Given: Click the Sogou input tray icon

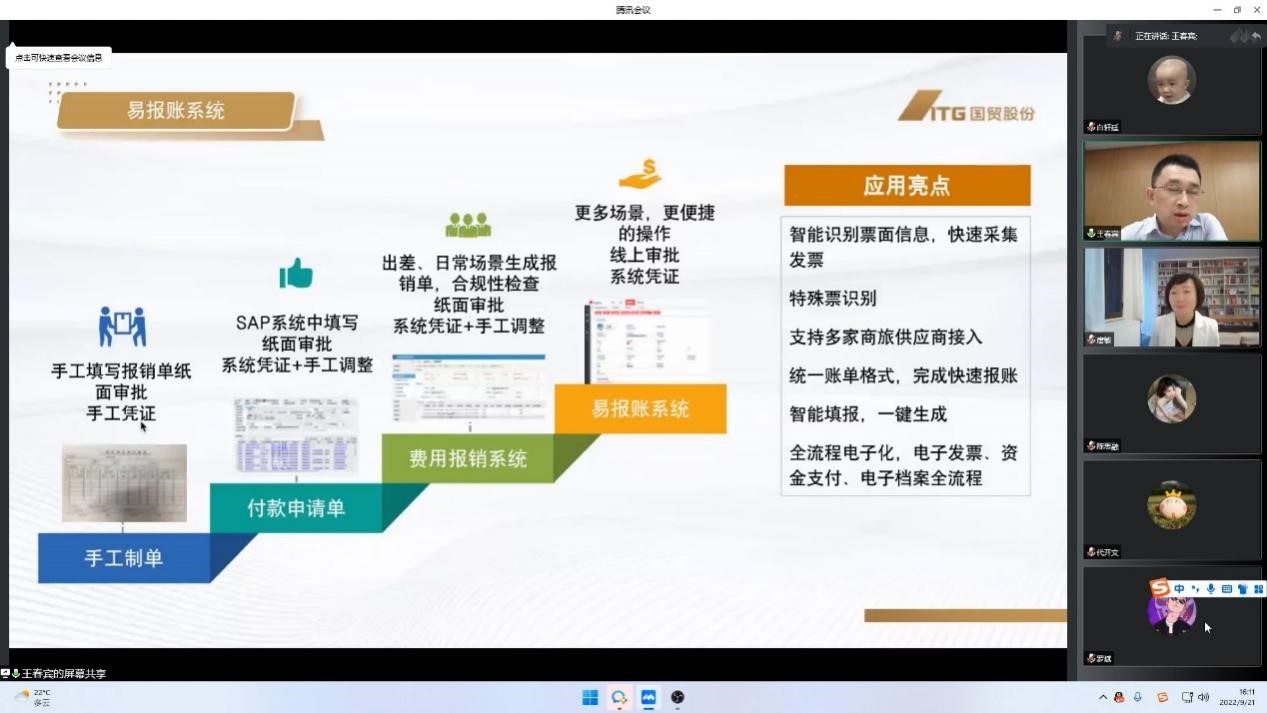Looking at the screenshot, I should [x=1162, y=698].
